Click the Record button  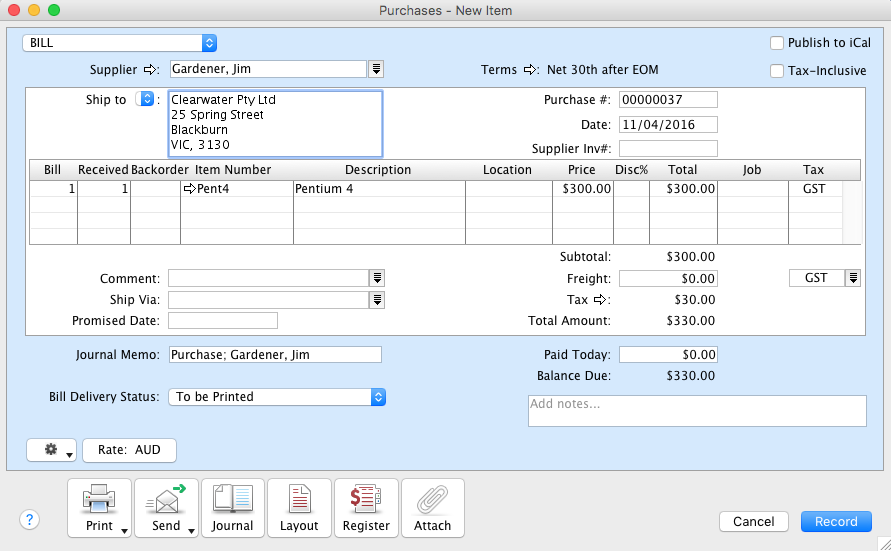coord(836,521)
